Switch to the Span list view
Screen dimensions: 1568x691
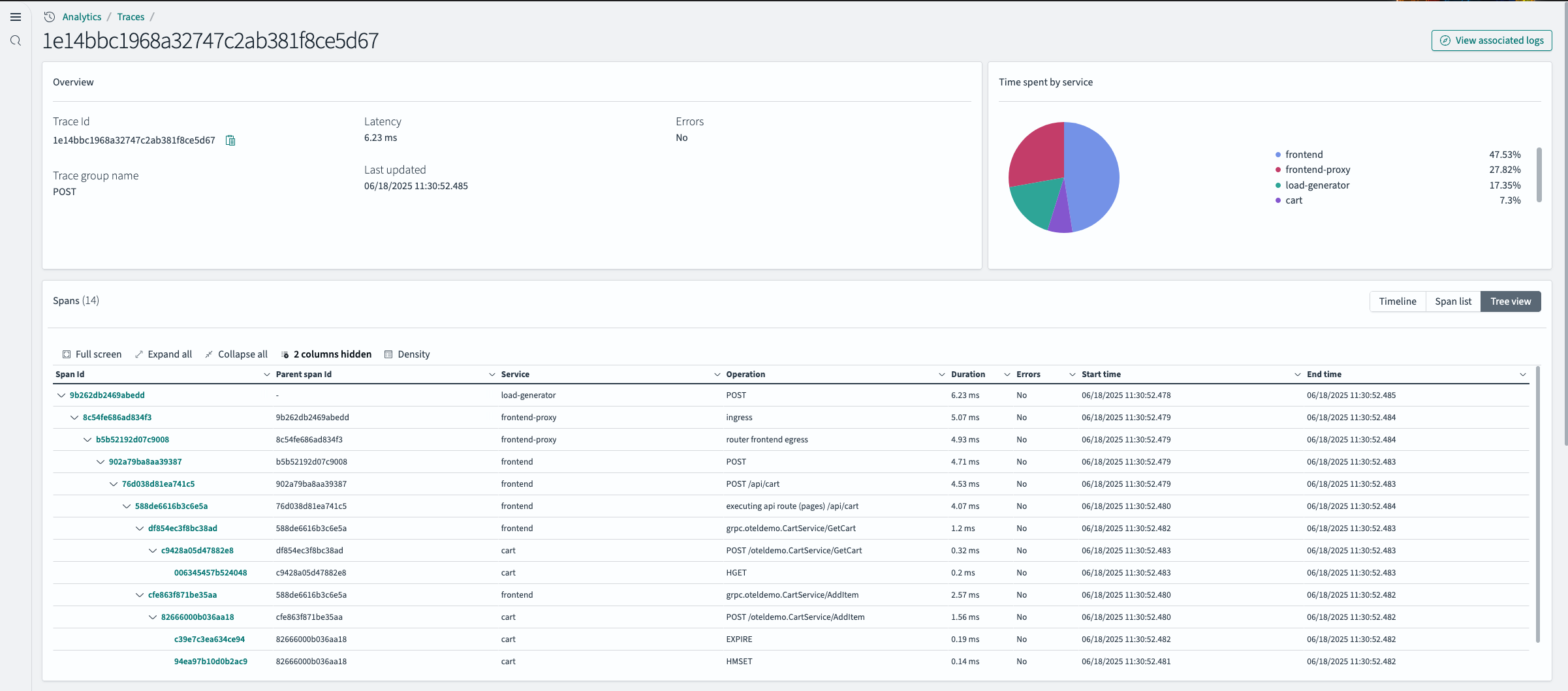point(1453,301)
